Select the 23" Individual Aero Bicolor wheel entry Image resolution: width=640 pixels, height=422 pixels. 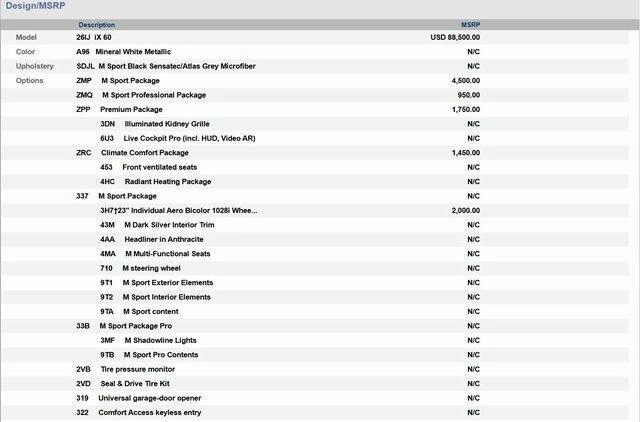(178, 211)
